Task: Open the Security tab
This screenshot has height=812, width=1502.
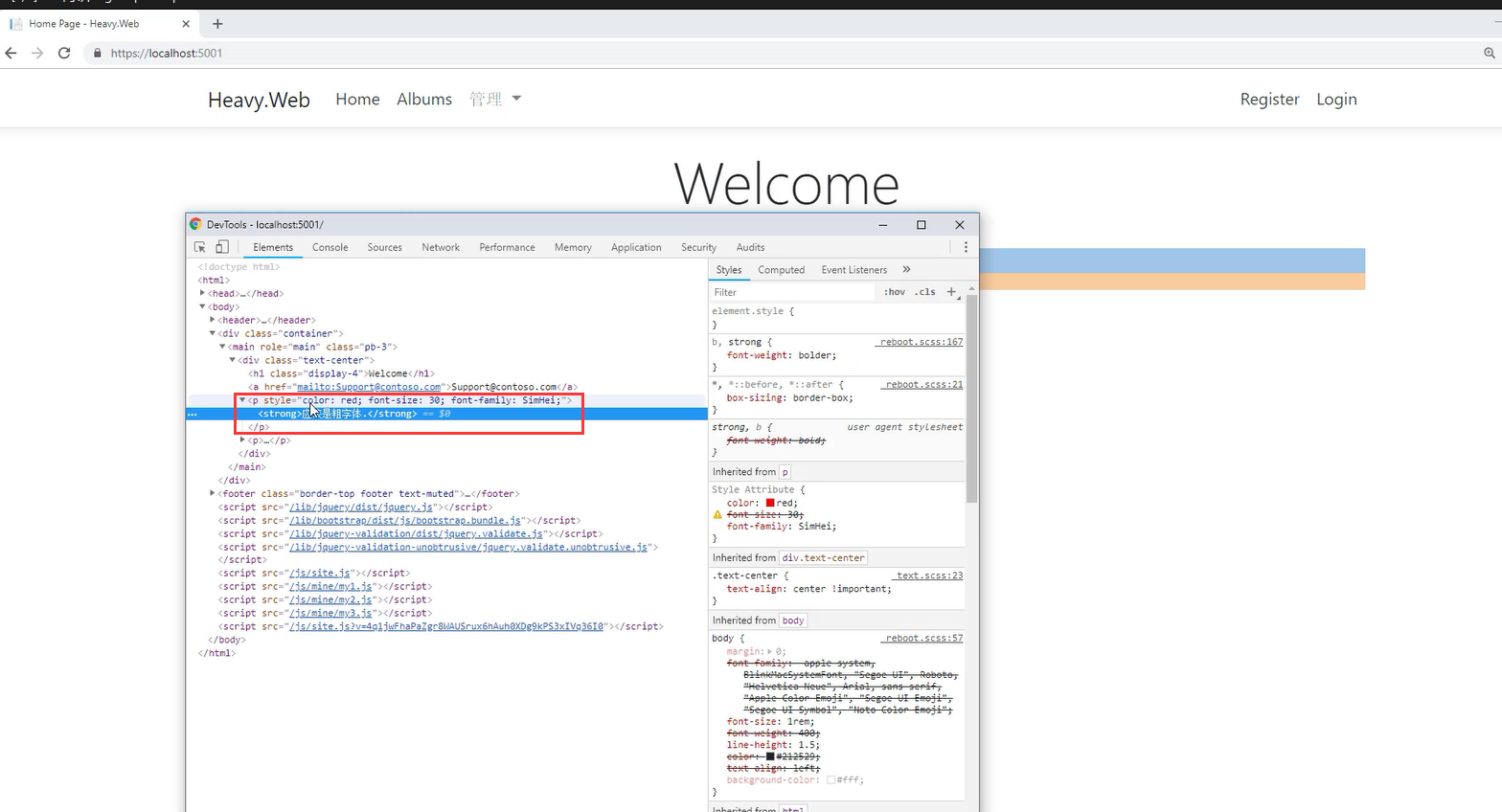Action: tap(698, 247)
